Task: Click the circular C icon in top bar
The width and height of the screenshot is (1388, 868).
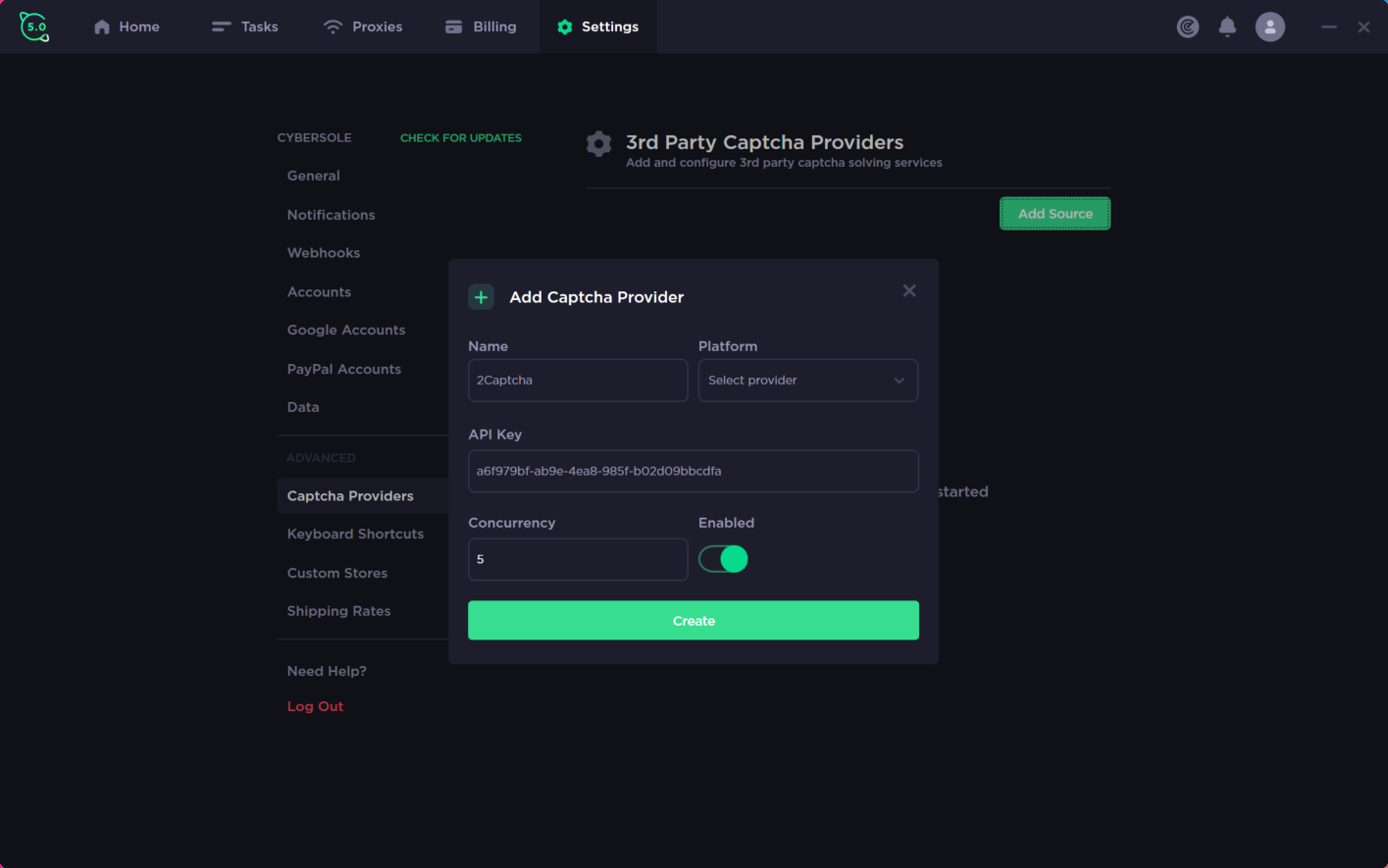Action: pos(1188,26)
